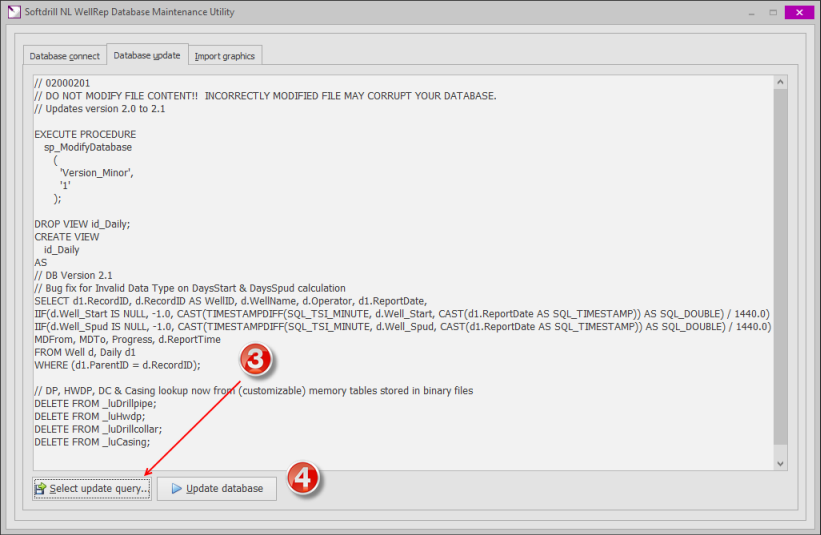Click the scrollbar up arrow in query text
The image size is (821, 535).
coord(780,83)
